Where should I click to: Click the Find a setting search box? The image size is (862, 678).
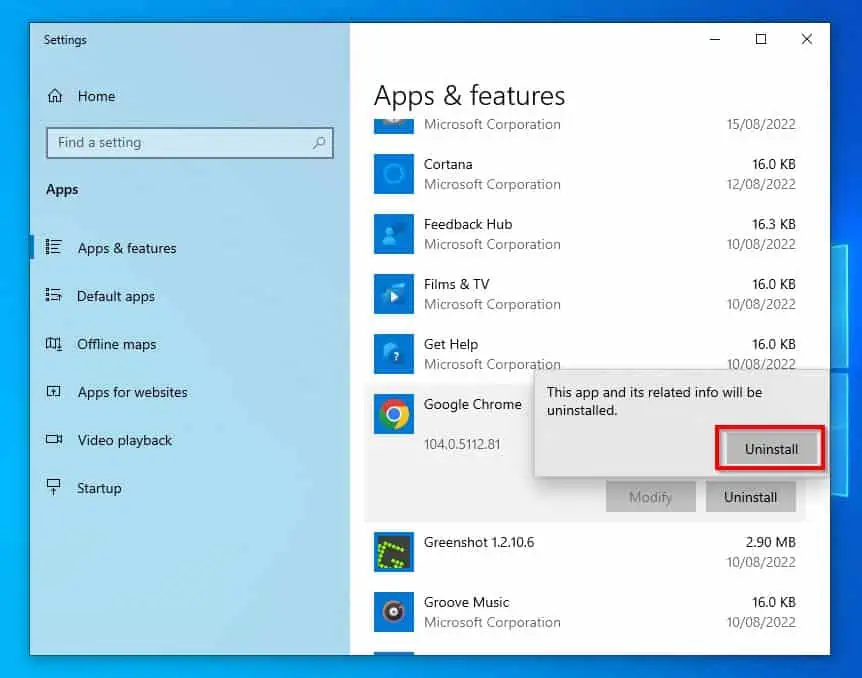click(190, 143)
